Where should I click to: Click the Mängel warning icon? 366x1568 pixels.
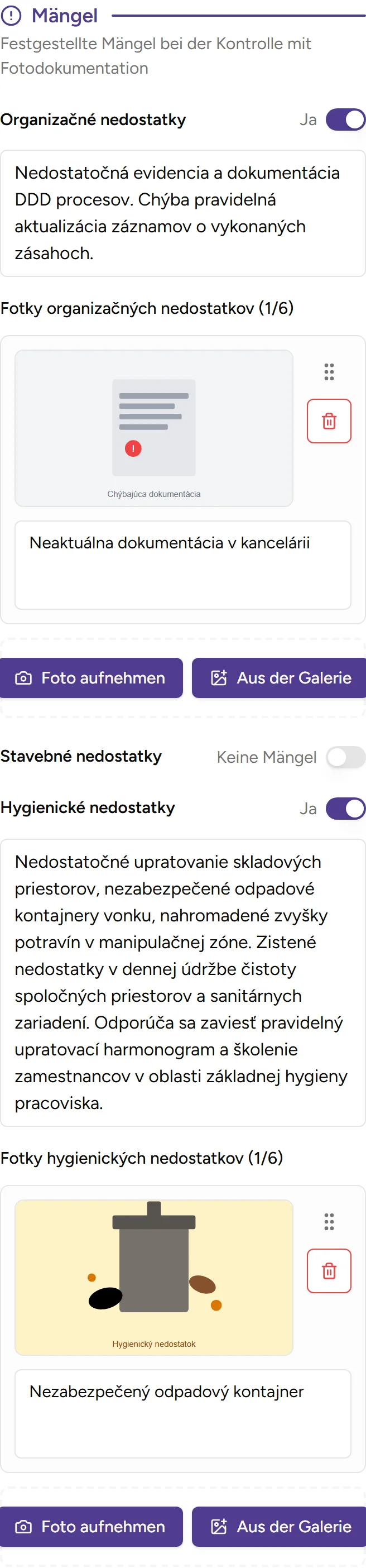[x=13, y=16]
